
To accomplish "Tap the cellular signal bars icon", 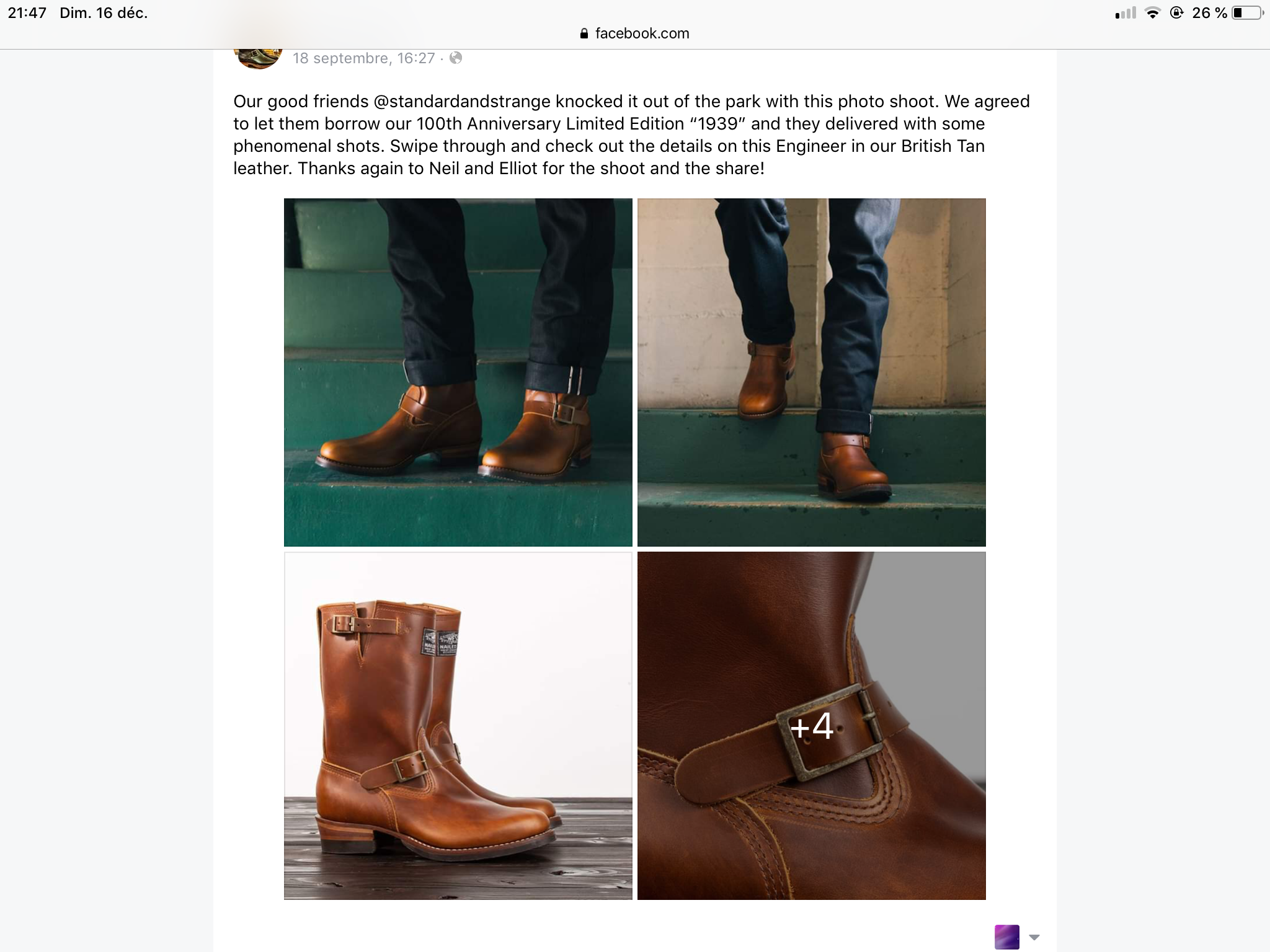I will tap(1125, 13).
